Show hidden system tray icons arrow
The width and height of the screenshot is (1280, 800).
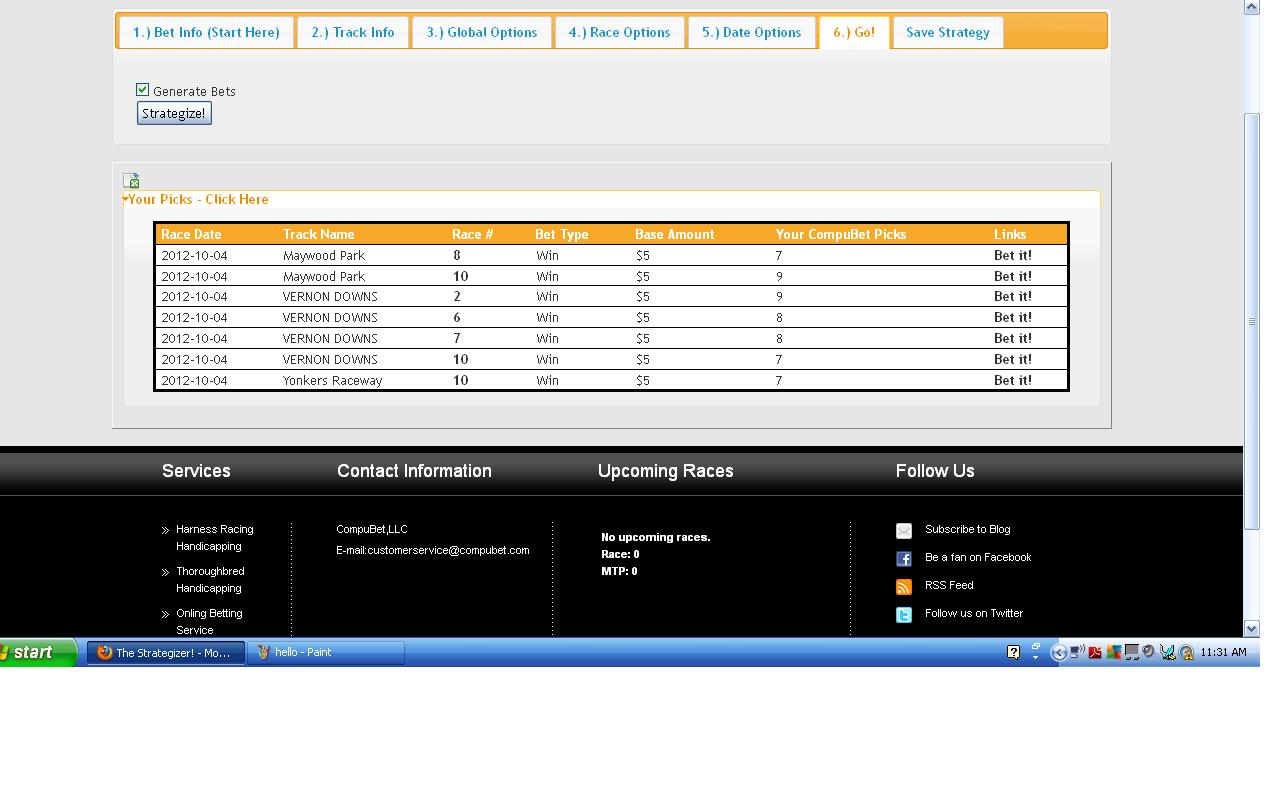pyautogui.click(x=1059, y=653)
